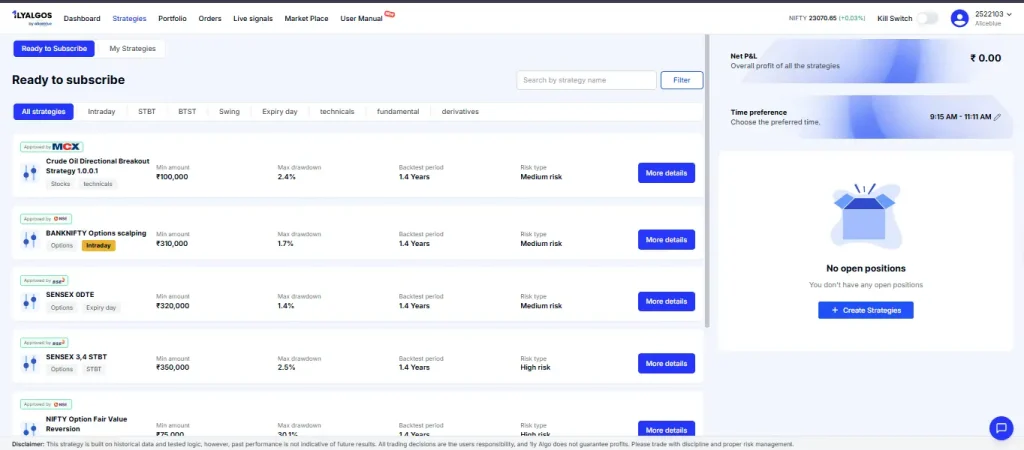The height and width of the screenshot is (450, 1024).
Task: Go to Market Place
Action: 306,19
